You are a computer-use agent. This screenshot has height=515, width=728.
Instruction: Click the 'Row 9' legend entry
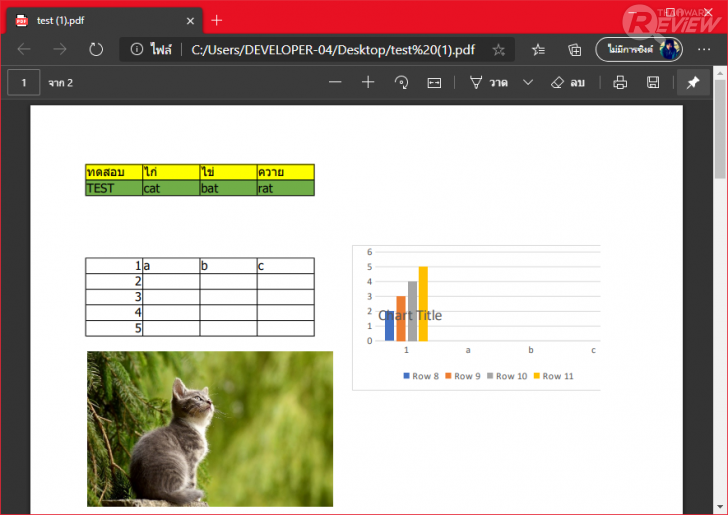[x=463, y=376]
